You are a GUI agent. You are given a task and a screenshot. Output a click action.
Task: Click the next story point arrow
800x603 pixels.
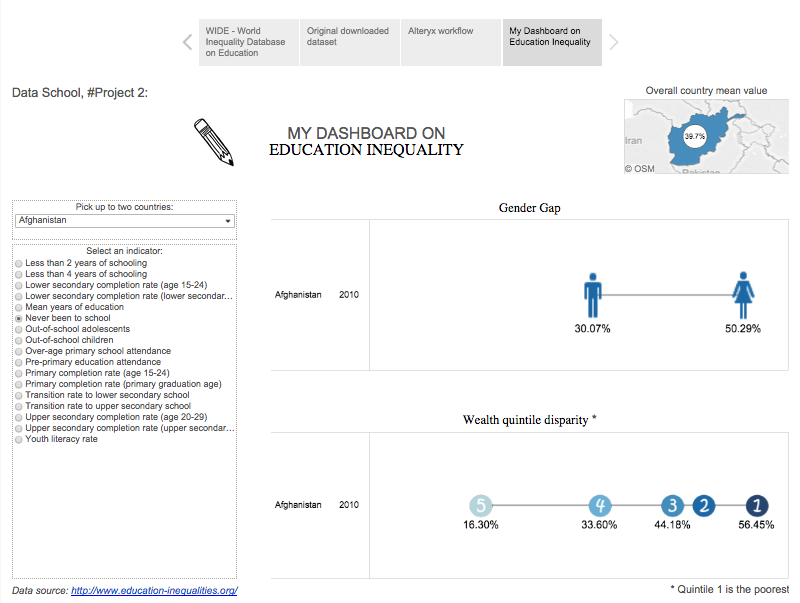click(x=614, y=42)
